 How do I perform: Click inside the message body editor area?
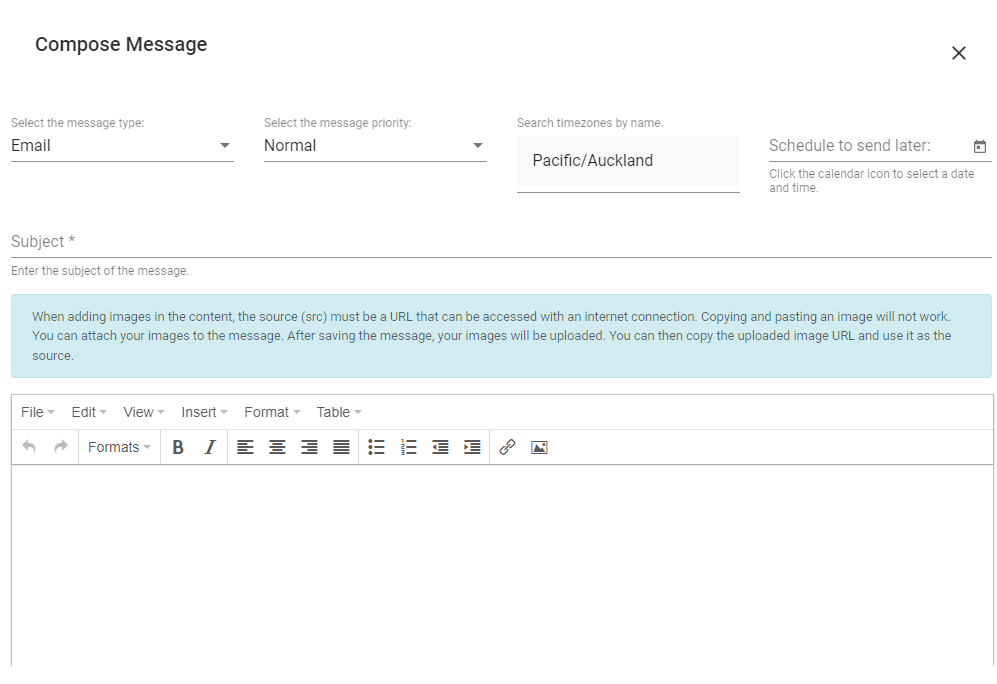tap(502, 566)
